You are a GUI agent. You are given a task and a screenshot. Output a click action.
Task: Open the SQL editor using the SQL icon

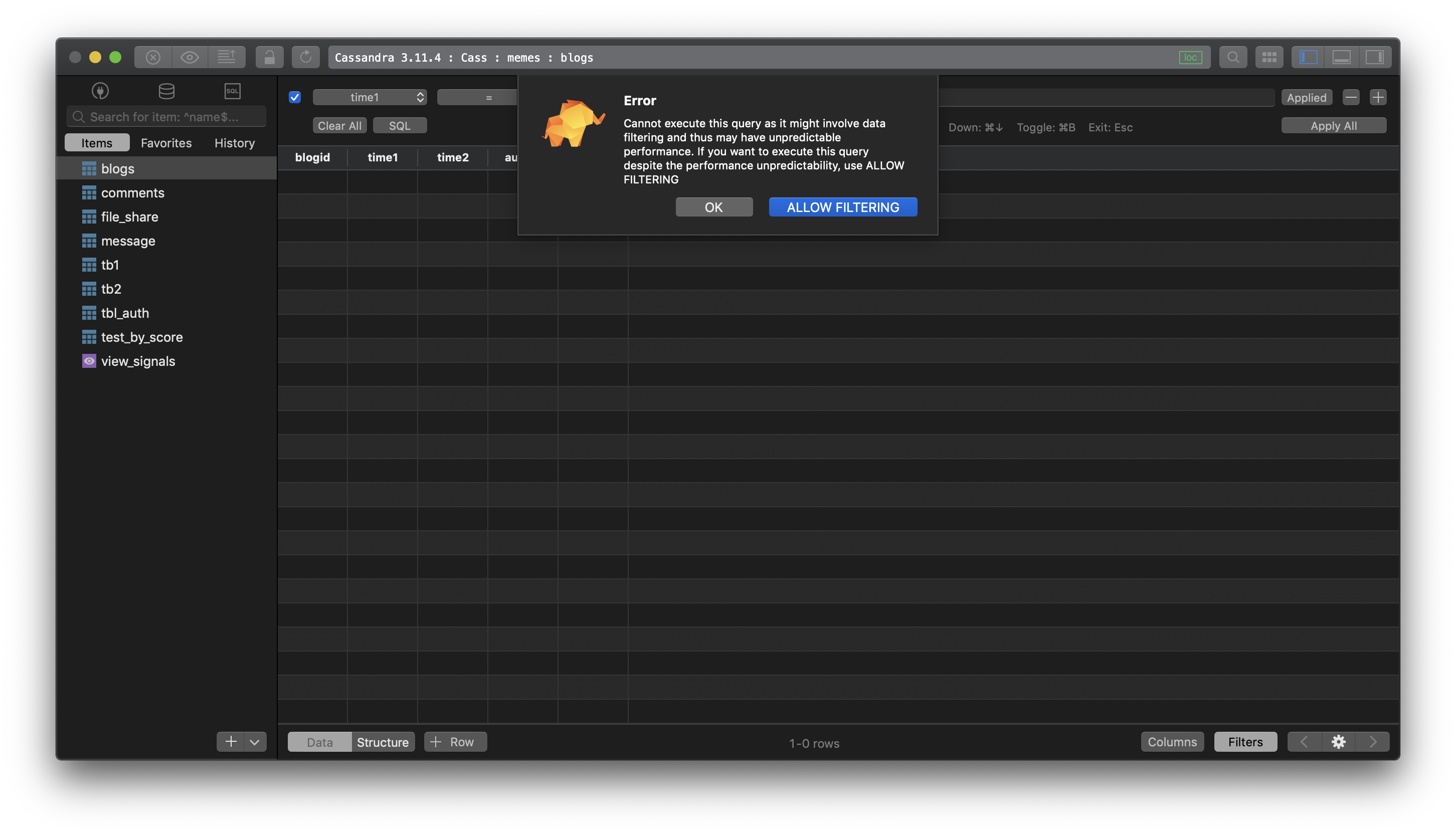232,91
